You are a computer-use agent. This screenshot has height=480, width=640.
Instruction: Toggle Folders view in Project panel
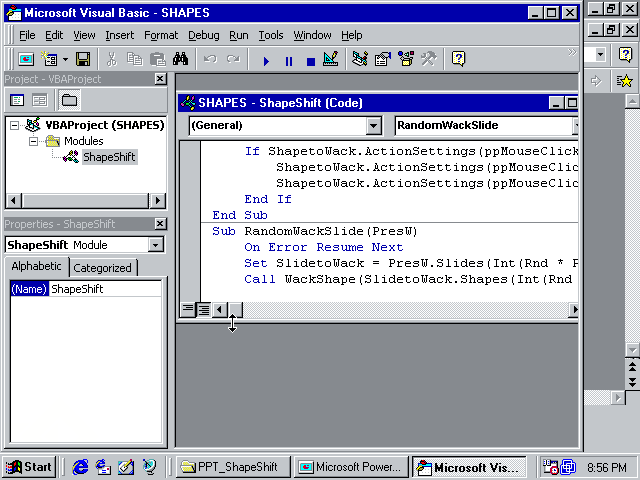69,100
